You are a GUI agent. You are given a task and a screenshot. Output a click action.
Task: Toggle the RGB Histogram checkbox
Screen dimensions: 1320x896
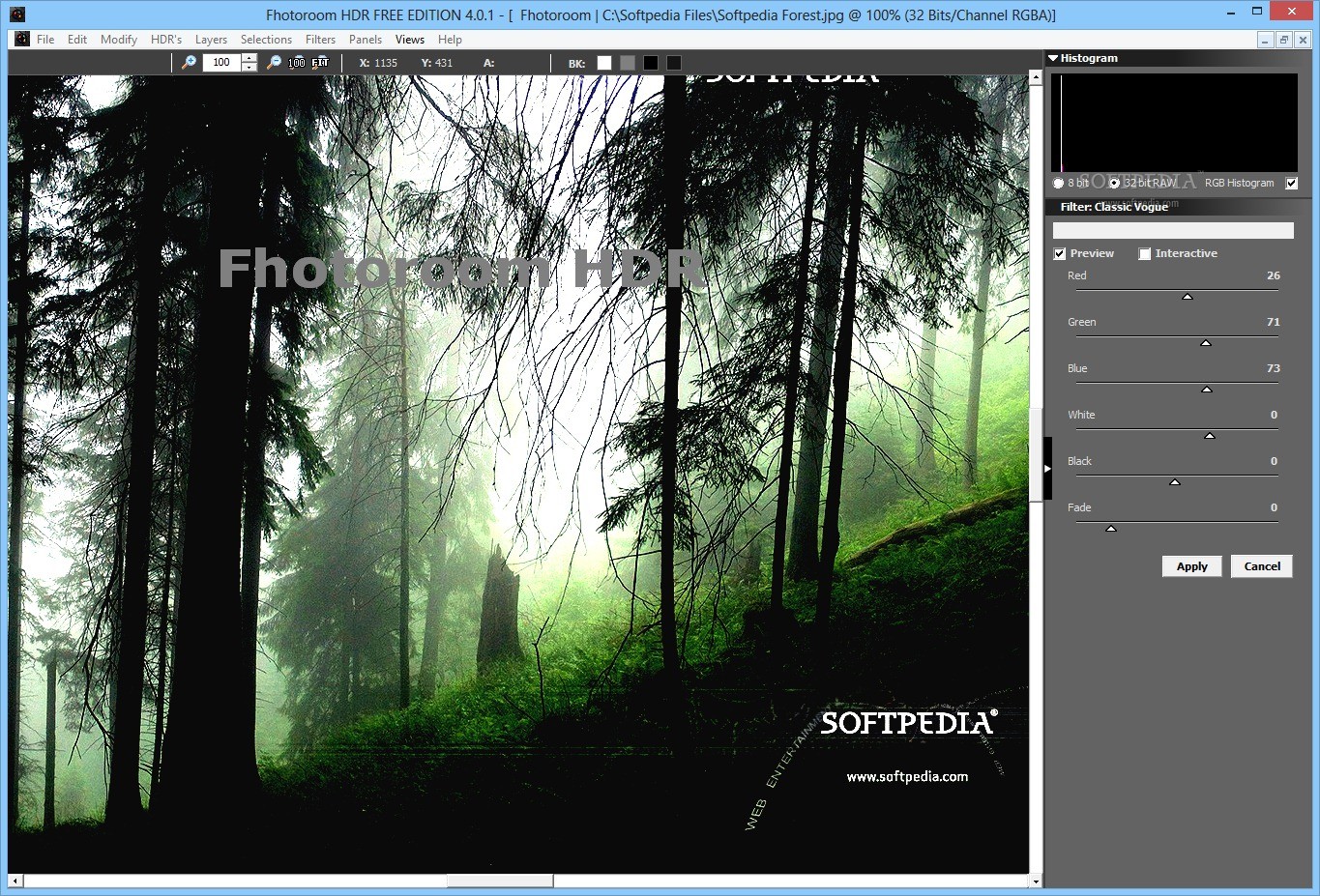click(x=1291, y=183)
